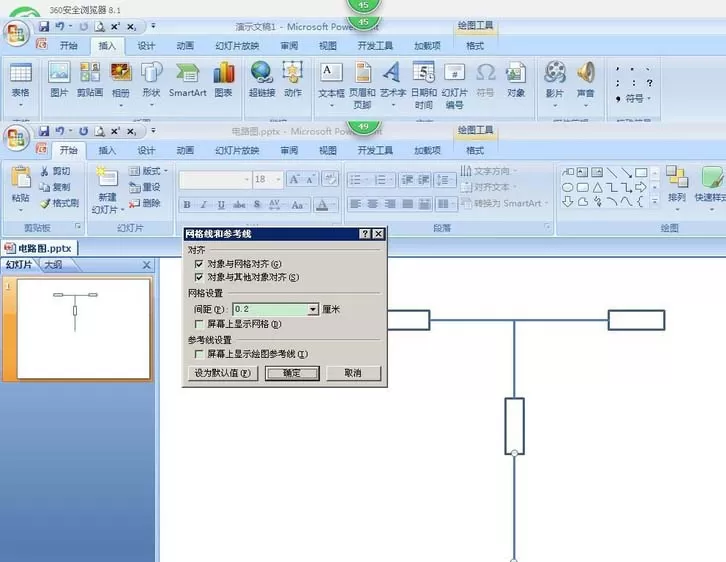
Task: Close the slides pane with X
Action: pos(146,265)
